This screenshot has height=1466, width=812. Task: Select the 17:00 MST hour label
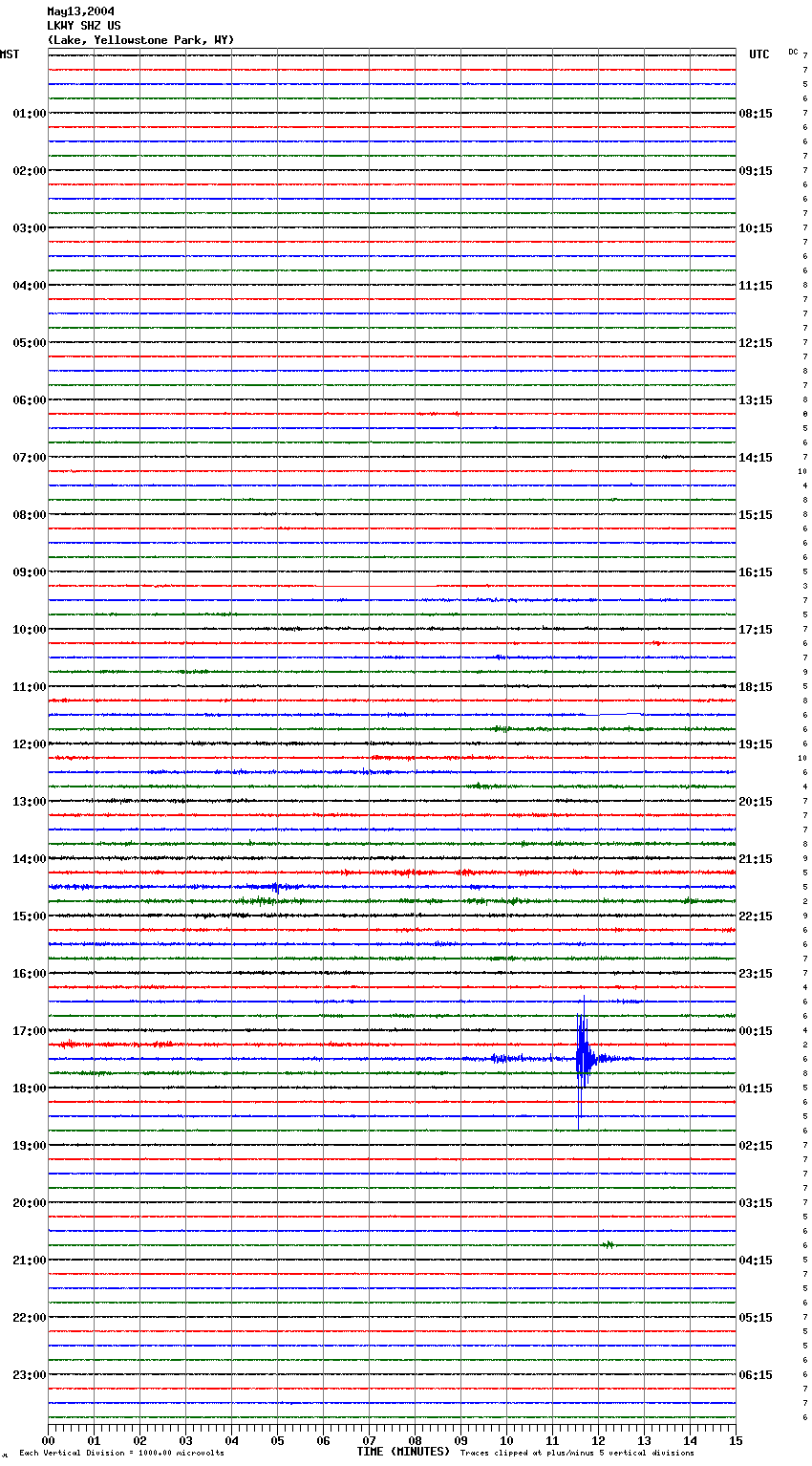[x=30, y=1031]
